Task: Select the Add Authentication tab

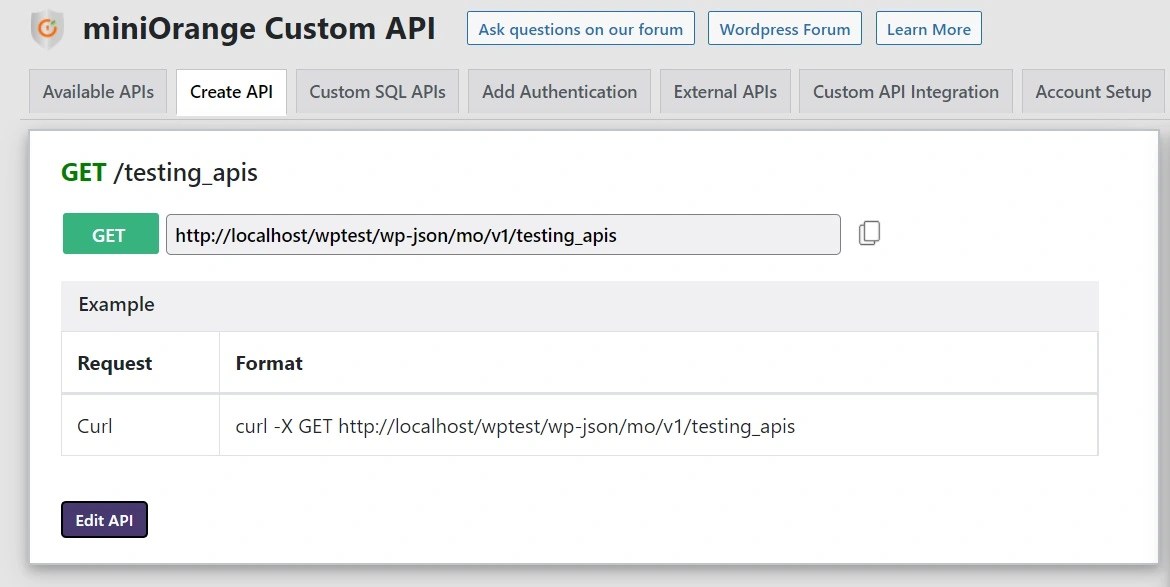Action: coord(558,91)
